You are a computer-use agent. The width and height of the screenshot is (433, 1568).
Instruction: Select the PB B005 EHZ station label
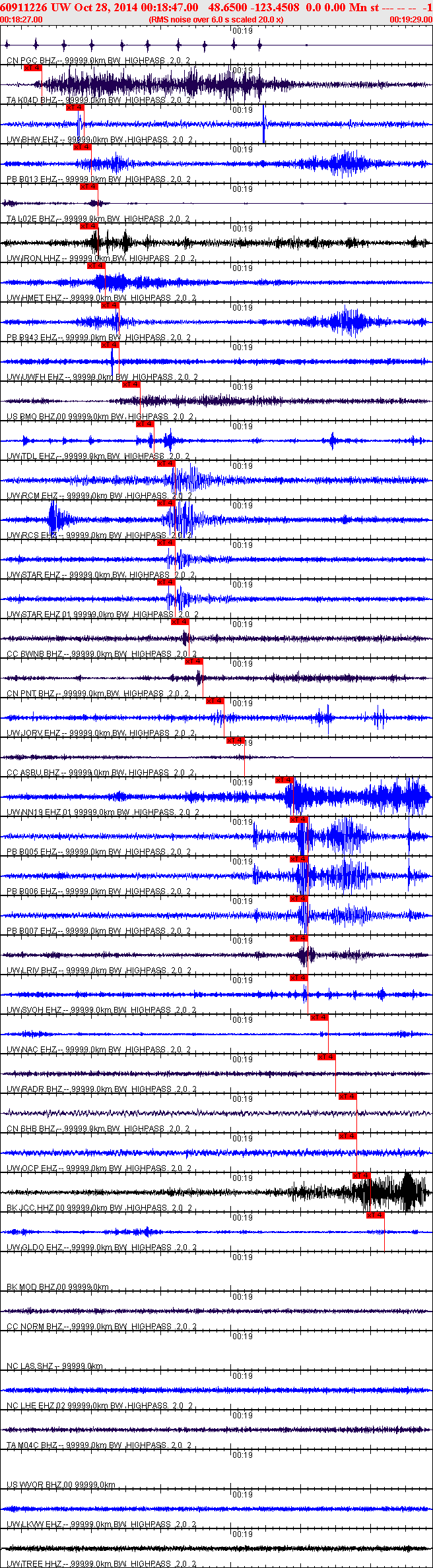tap(98, 852)
